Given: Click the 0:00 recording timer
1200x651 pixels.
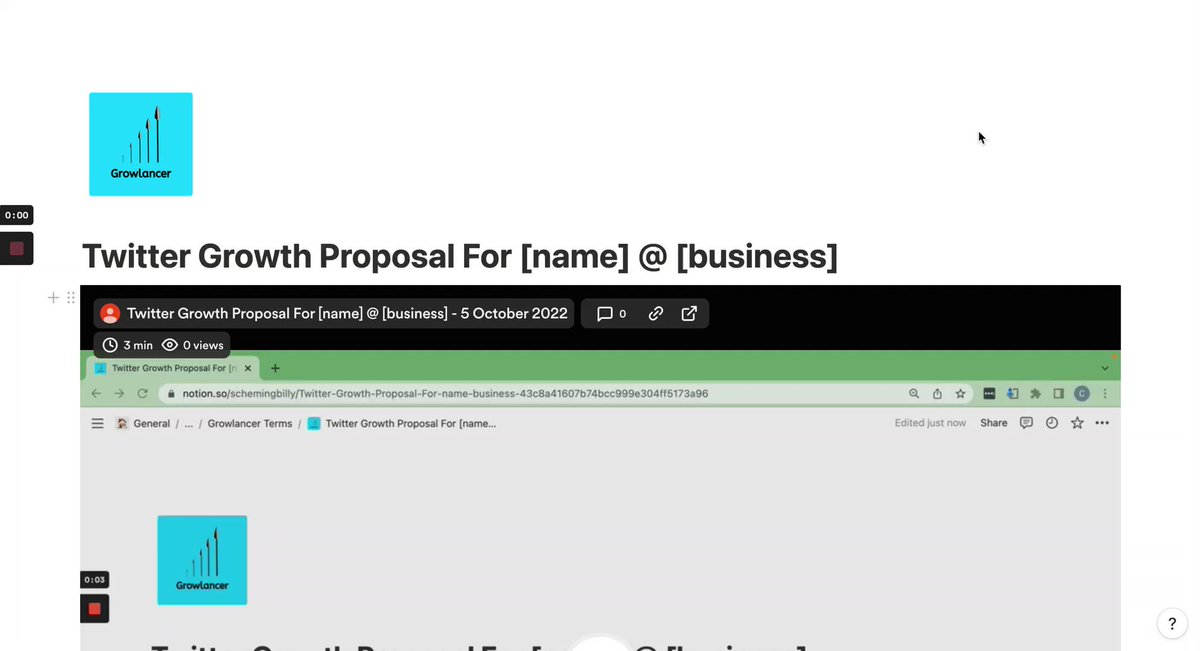Looking at the screenshot, I should (x=16, y=215).
